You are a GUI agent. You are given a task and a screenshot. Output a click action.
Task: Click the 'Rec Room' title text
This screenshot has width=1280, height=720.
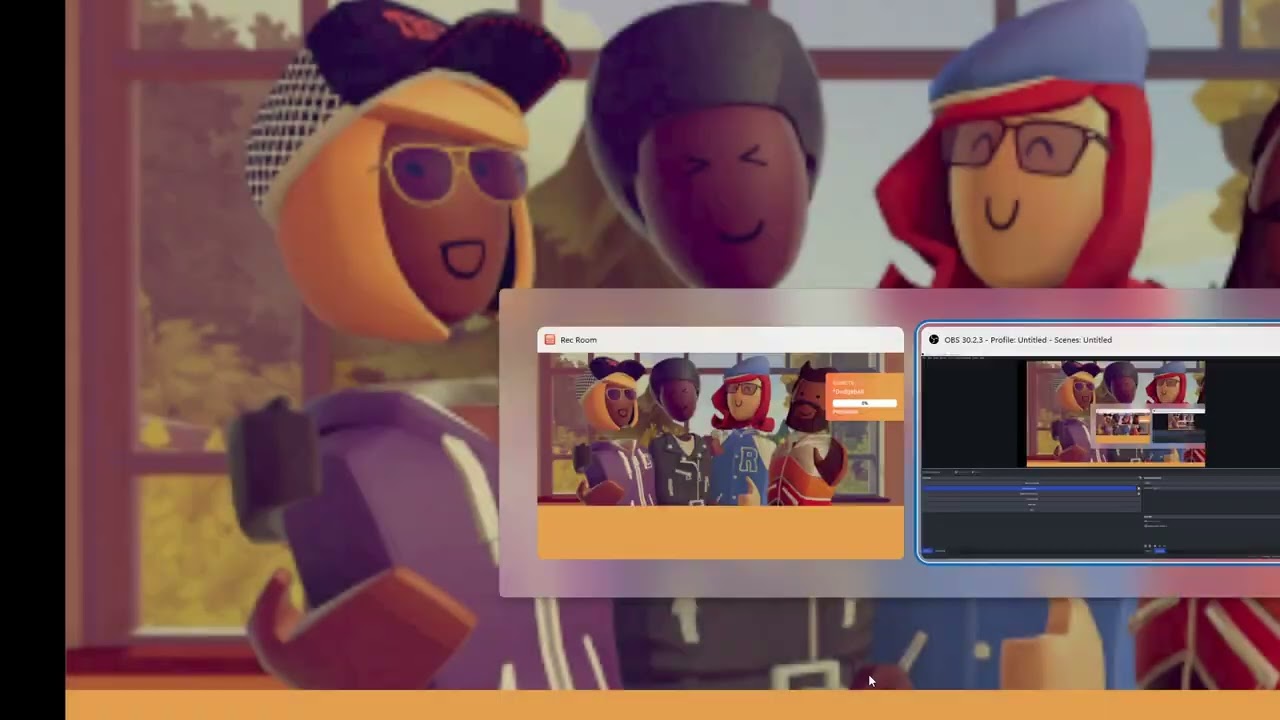click(x=578, y=340)
